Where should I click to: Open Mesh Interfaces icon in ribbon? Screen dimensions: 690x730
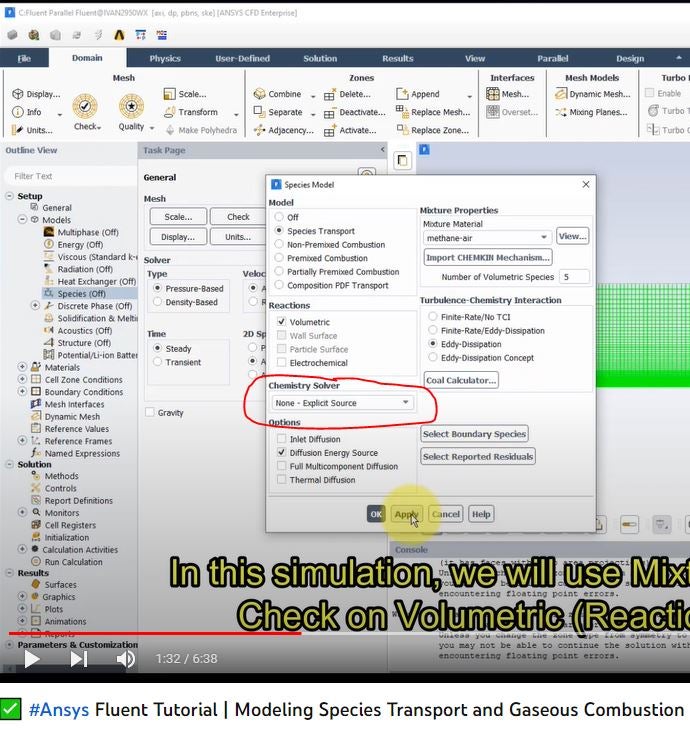coord(493,94)
